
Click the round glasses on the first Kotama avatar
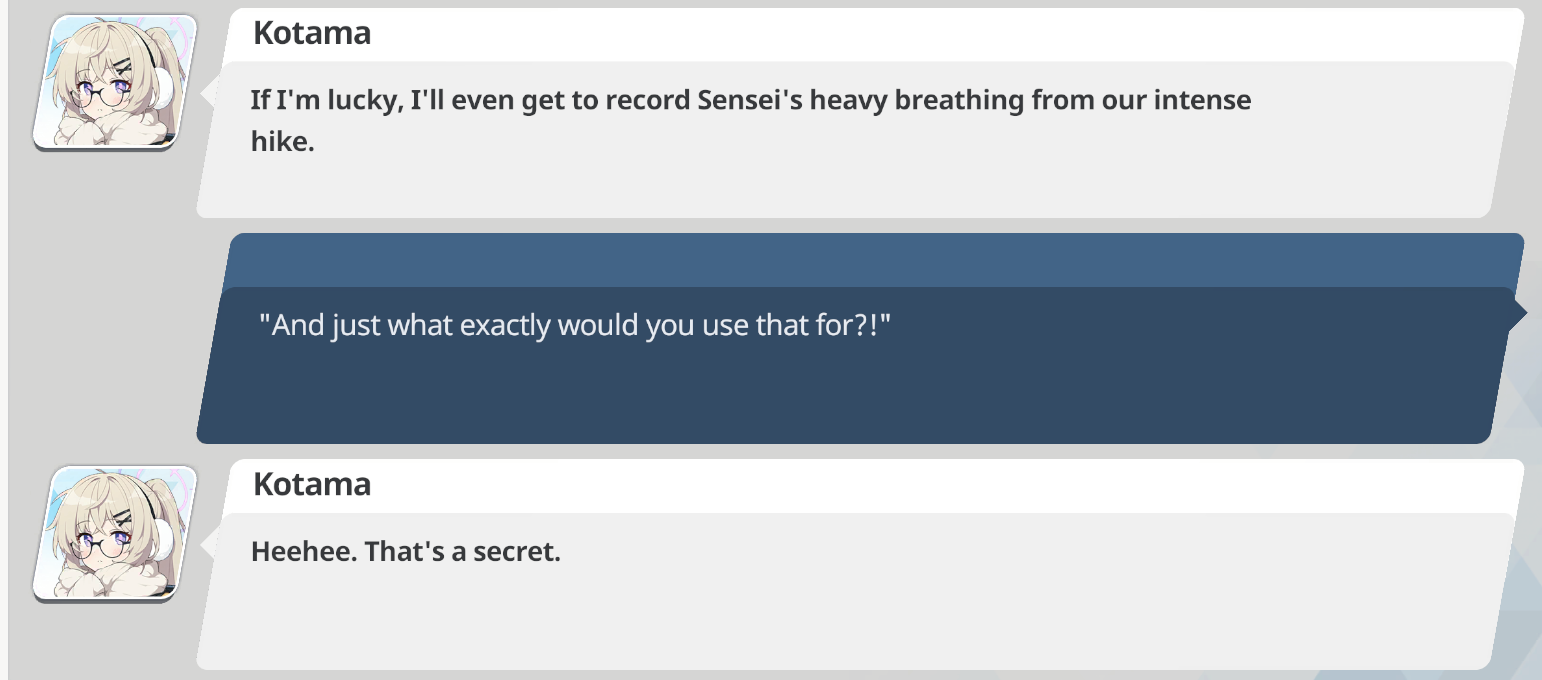coord(106,95)
